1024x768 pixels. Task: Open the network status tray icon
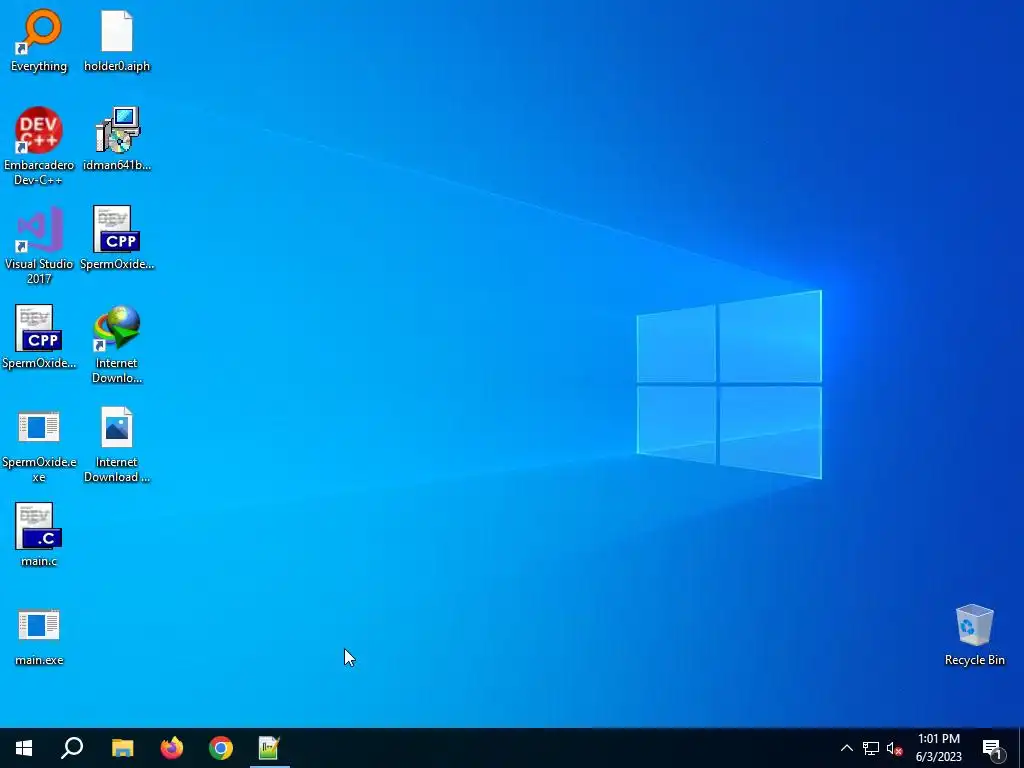point(871,748)
